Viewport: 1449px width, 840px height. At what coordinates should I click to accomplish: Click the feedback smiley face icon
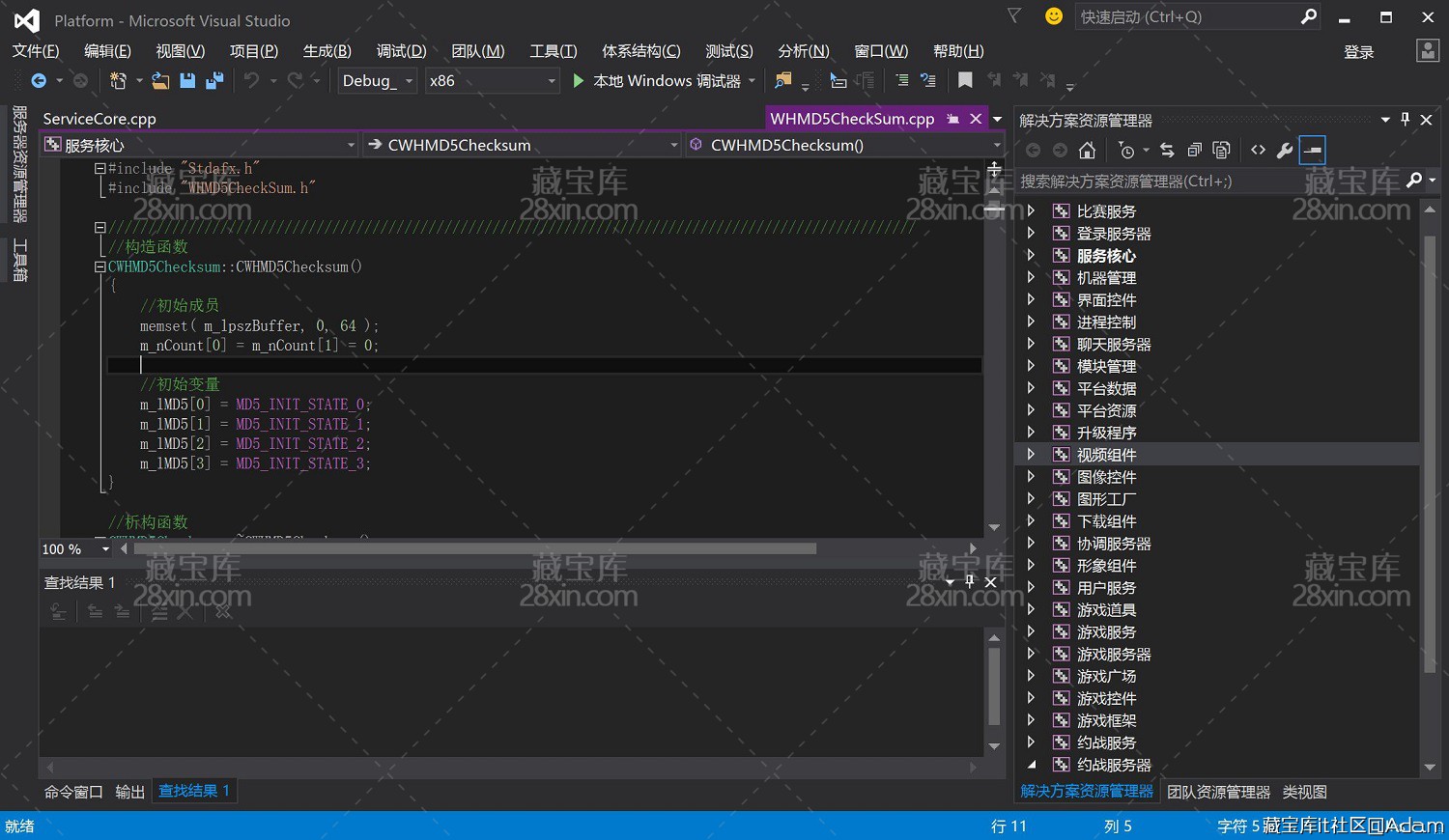(x=1054, y=16)
